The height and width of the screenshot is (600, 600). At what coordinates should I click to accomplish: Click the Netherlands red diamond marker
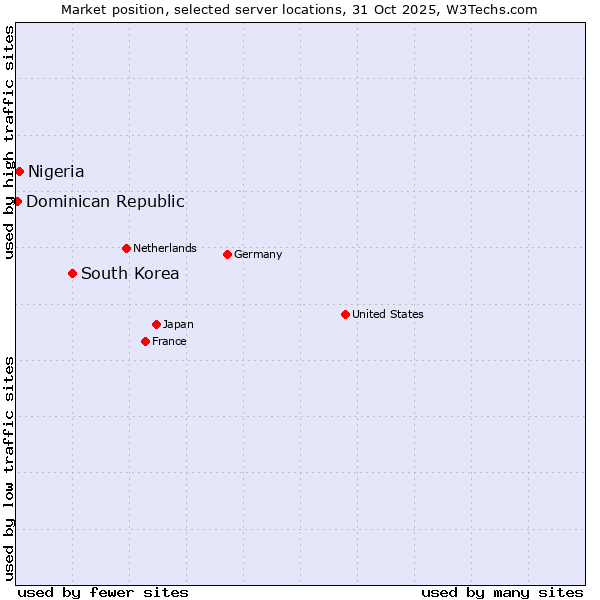tap(126, 248)
